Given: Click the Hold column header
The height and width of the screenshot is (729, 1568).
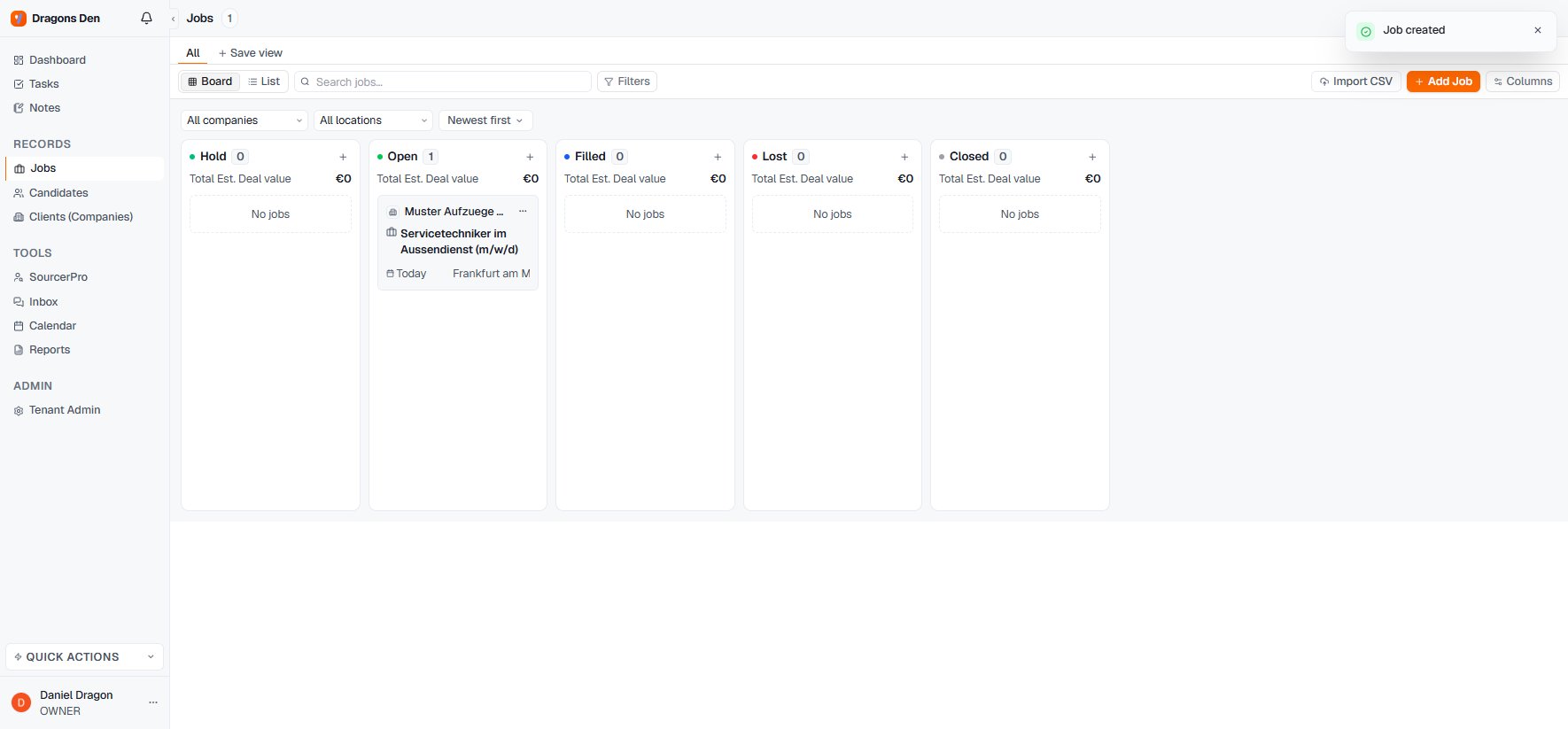Looking at the screenshot, I should point(213,157).
